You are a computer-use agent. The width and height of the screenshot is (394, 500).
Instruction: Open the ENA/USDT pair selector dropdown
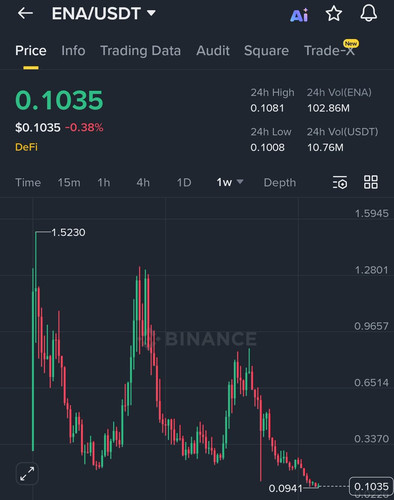coord(104,14)
